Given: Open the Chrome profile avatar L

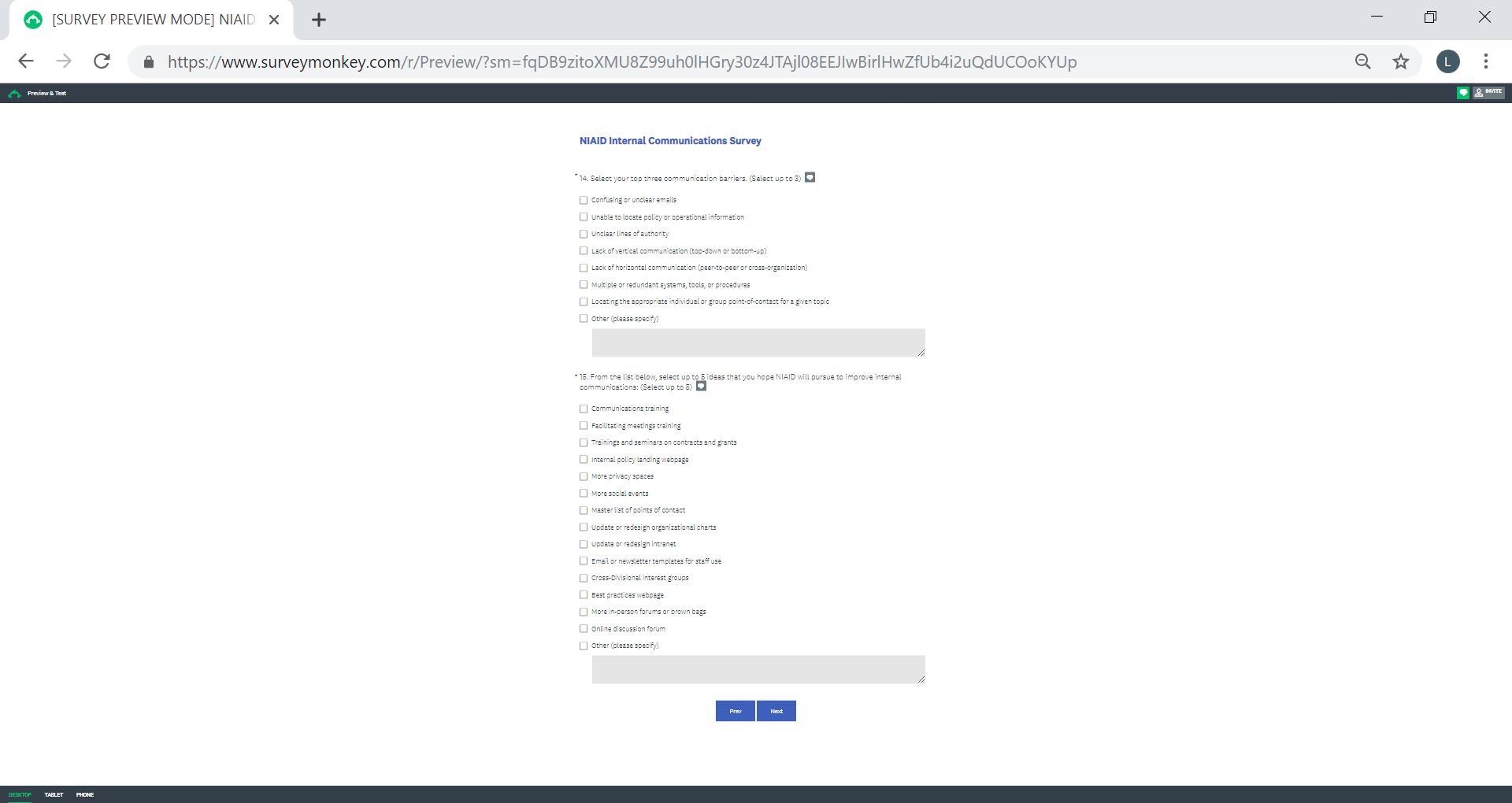Looking at the screenshot, I should 1447,61.
